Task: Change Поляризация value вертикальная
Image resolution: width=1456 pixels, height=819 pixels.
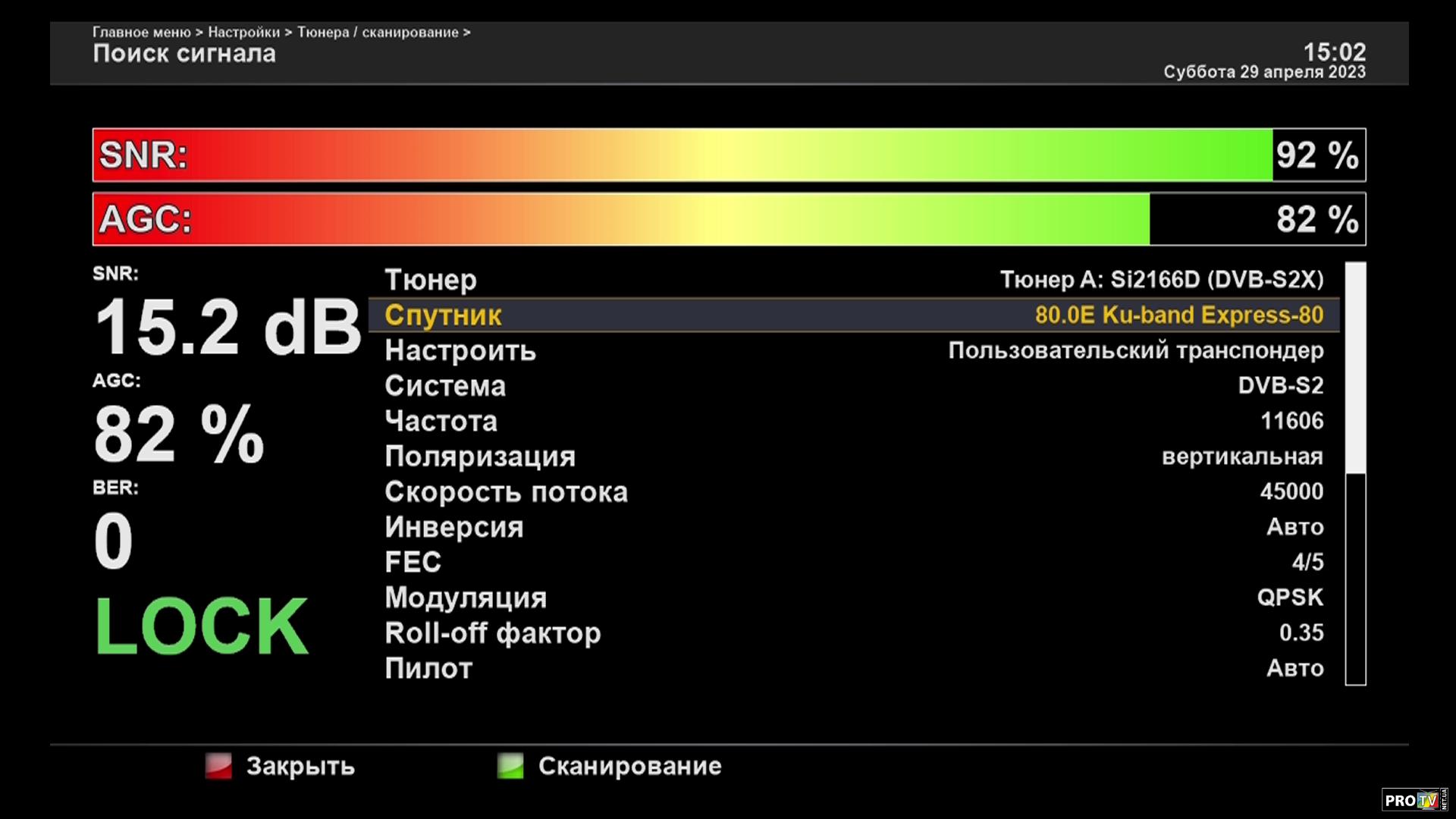Action: coord(1242,457)
